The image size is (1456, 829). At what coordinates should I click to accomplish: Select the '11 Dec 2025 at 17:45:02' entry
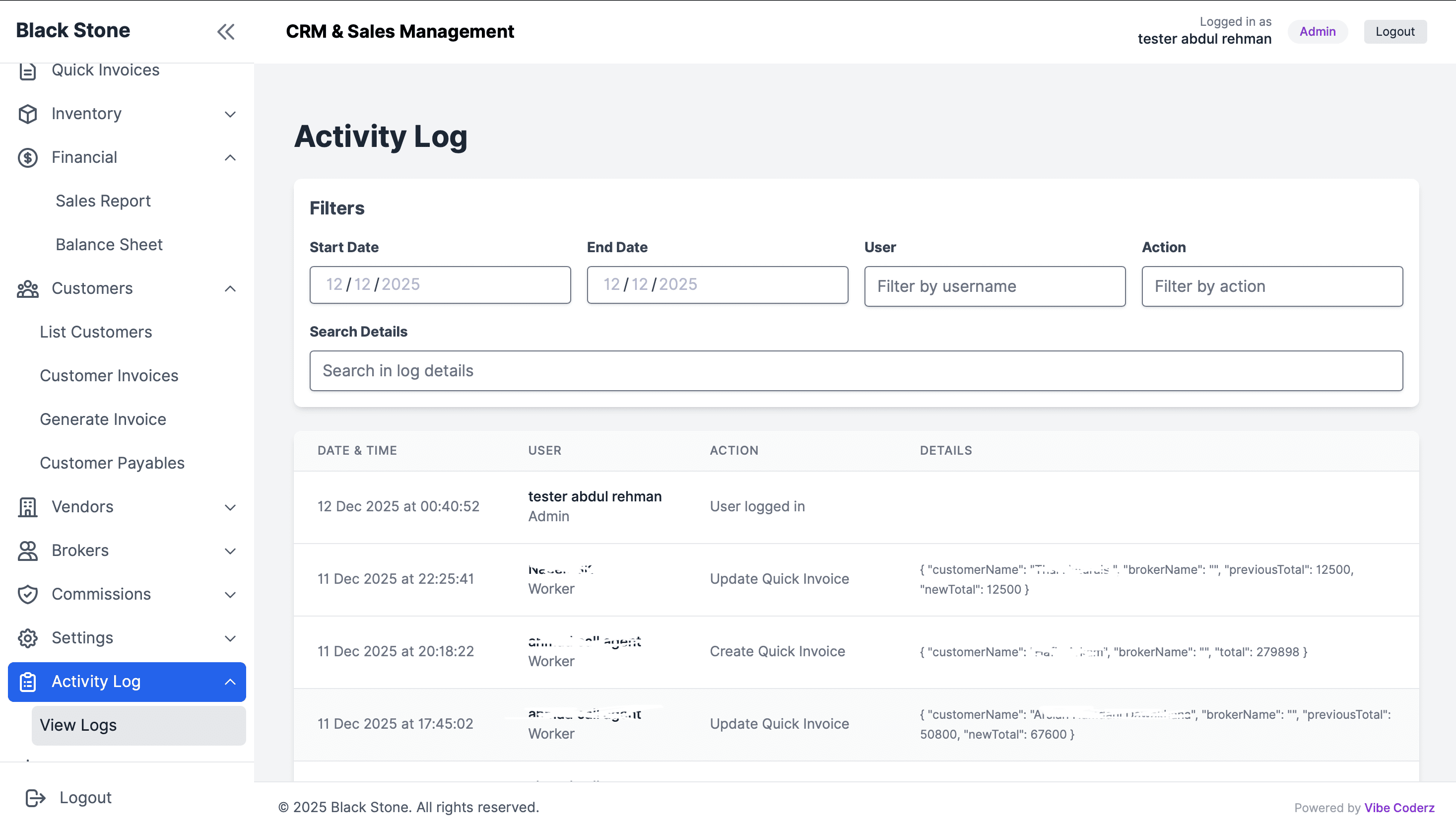[x=395, y=724]
